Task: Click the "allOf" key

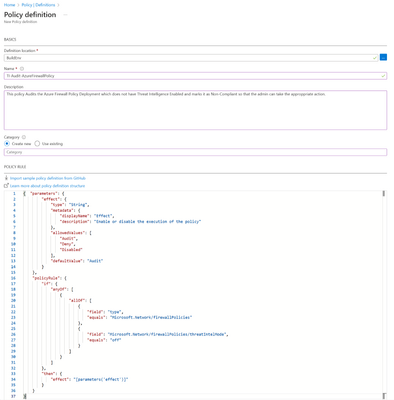Action: coord(77,301)
